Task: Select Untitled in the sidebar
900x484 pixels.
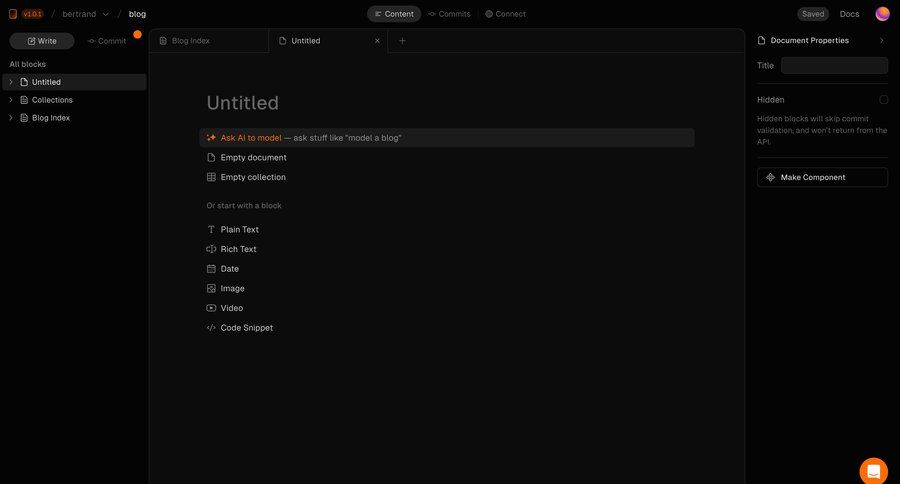Action: [x=75, y=82]
